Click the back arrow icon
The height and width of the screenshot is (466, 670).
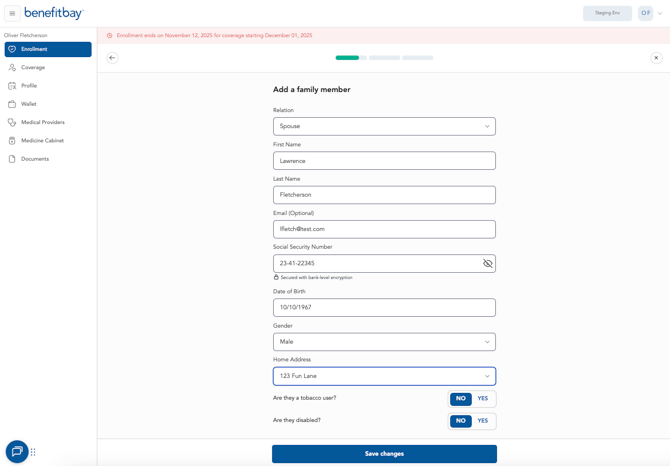112,58
